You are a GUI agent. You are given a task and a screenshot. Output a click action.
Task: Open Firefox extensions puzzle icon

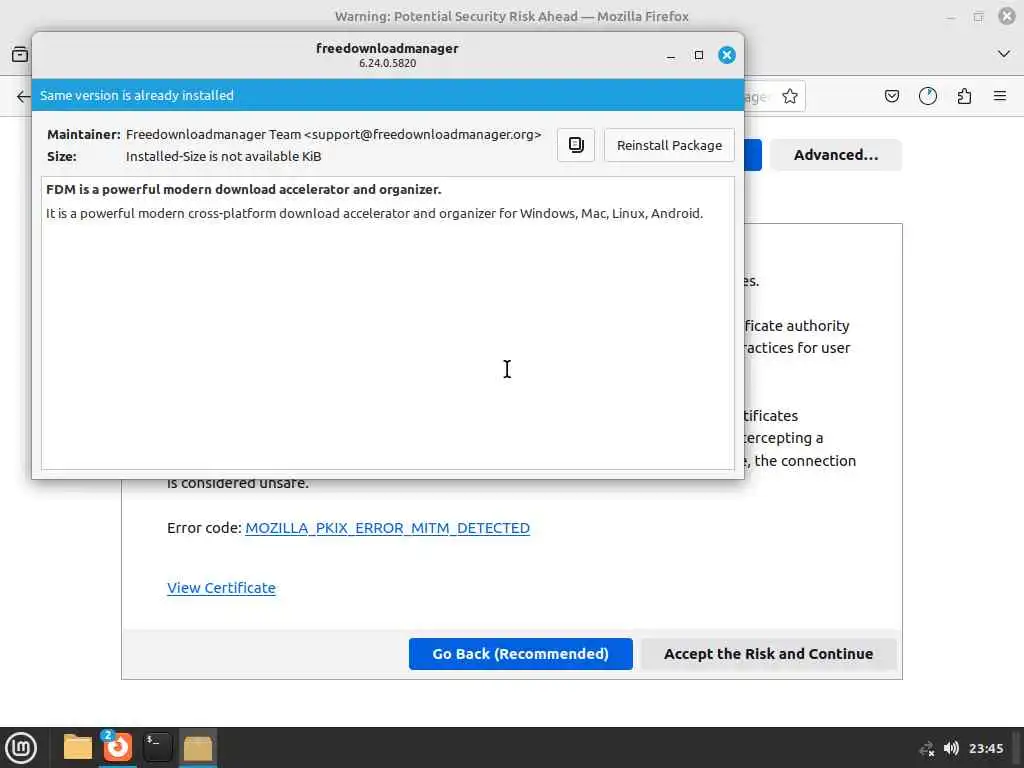(964, 97)
